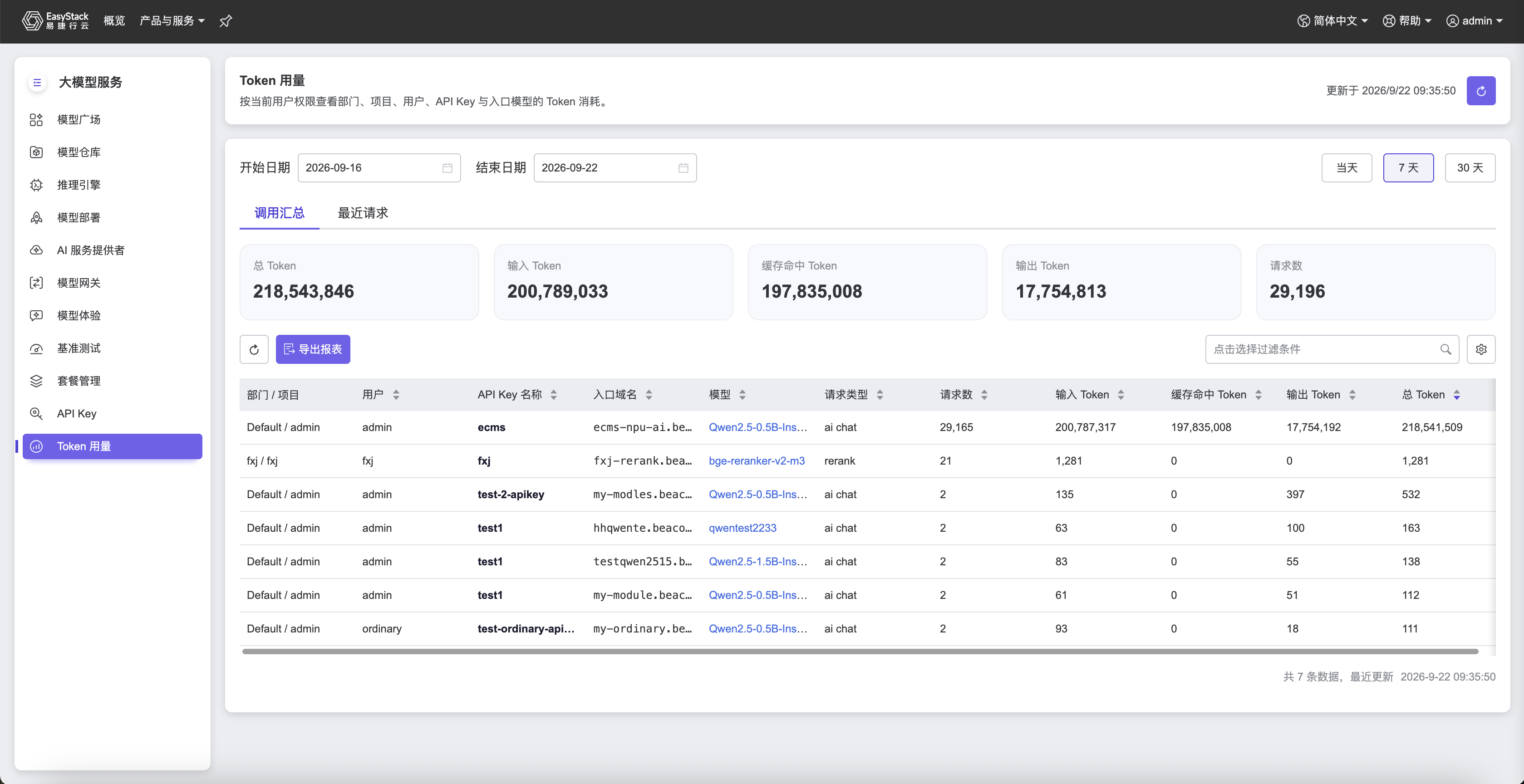Screen dimensions: 1524x784
Task: Click 导出报表 button
Action: point(313,349)
